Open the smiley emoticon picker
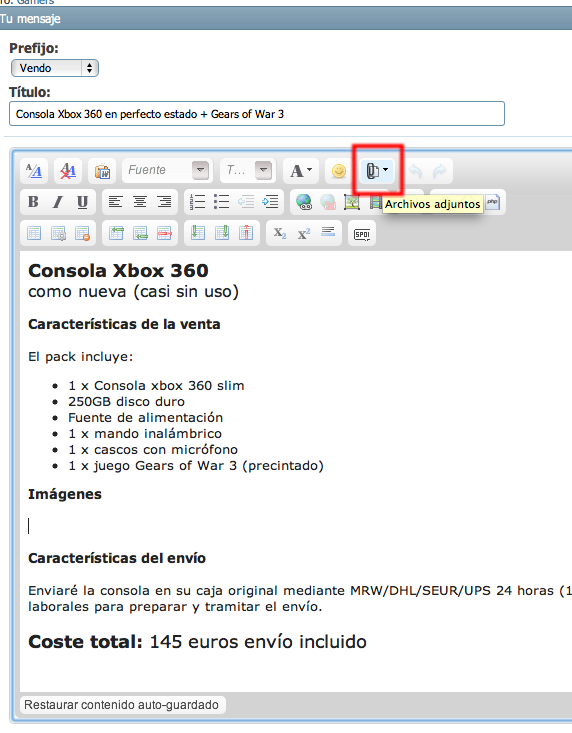 tap(339, 171)
